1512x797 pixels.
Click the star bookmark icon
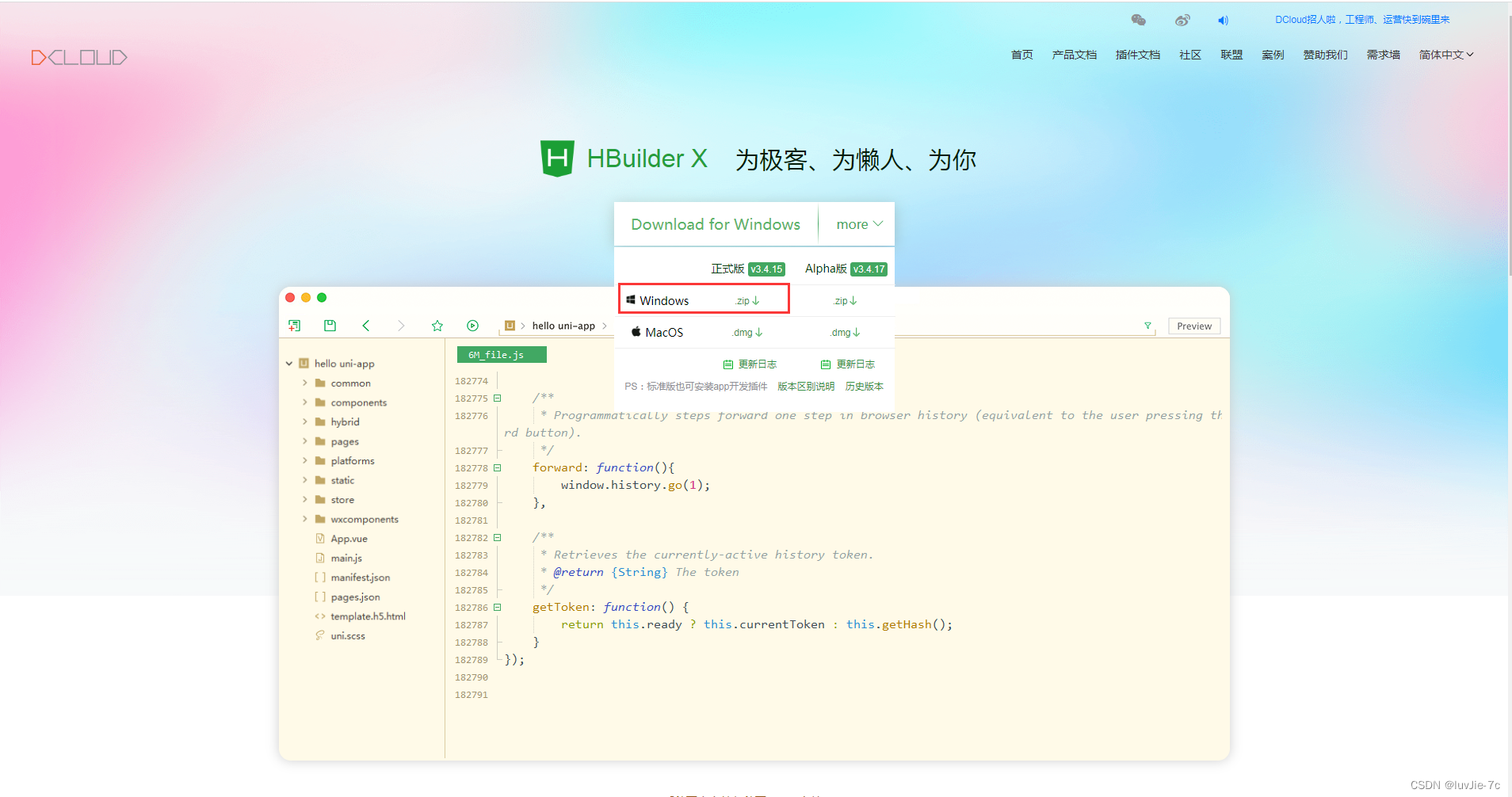pos(437,326)
